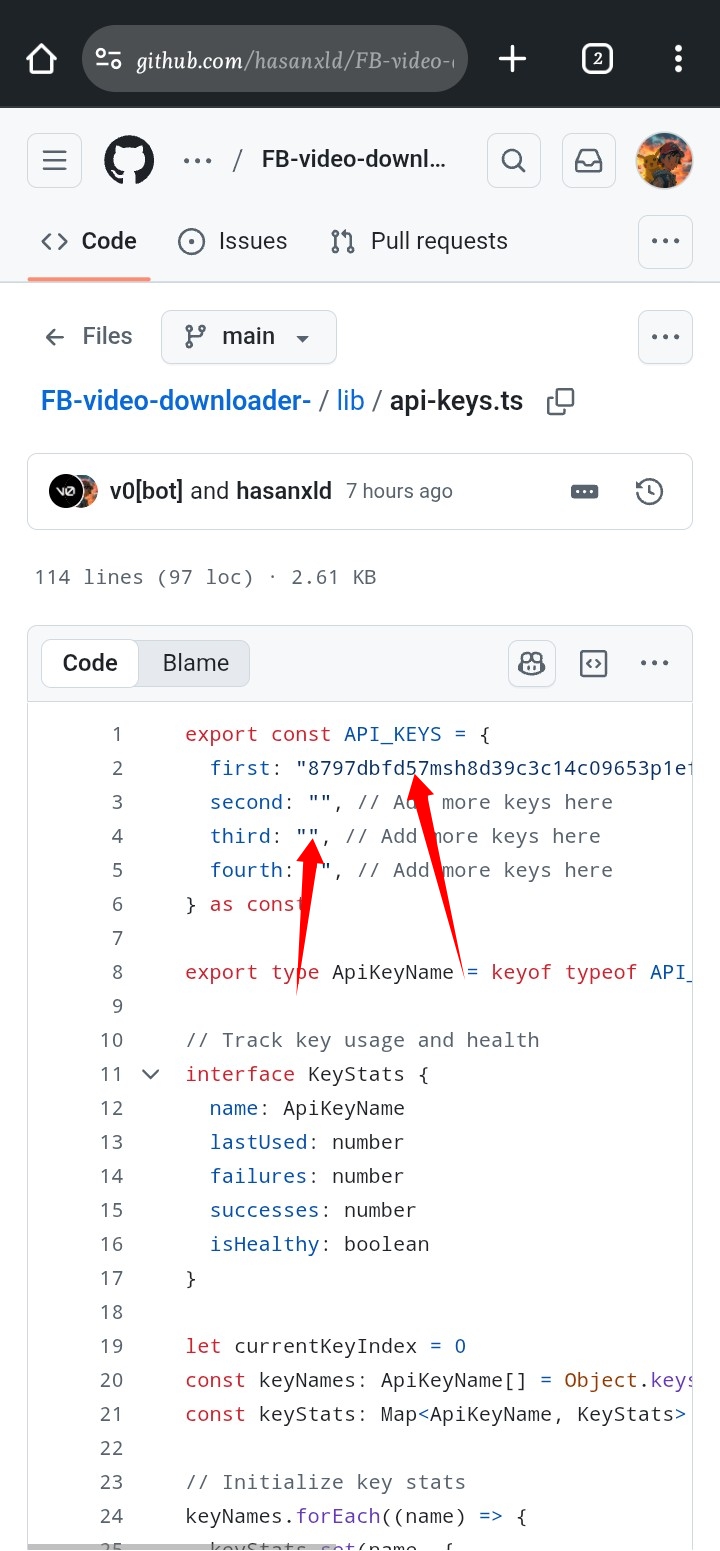
Task: Collapse the KeyStats interface code block
Action: point(151,1074)
